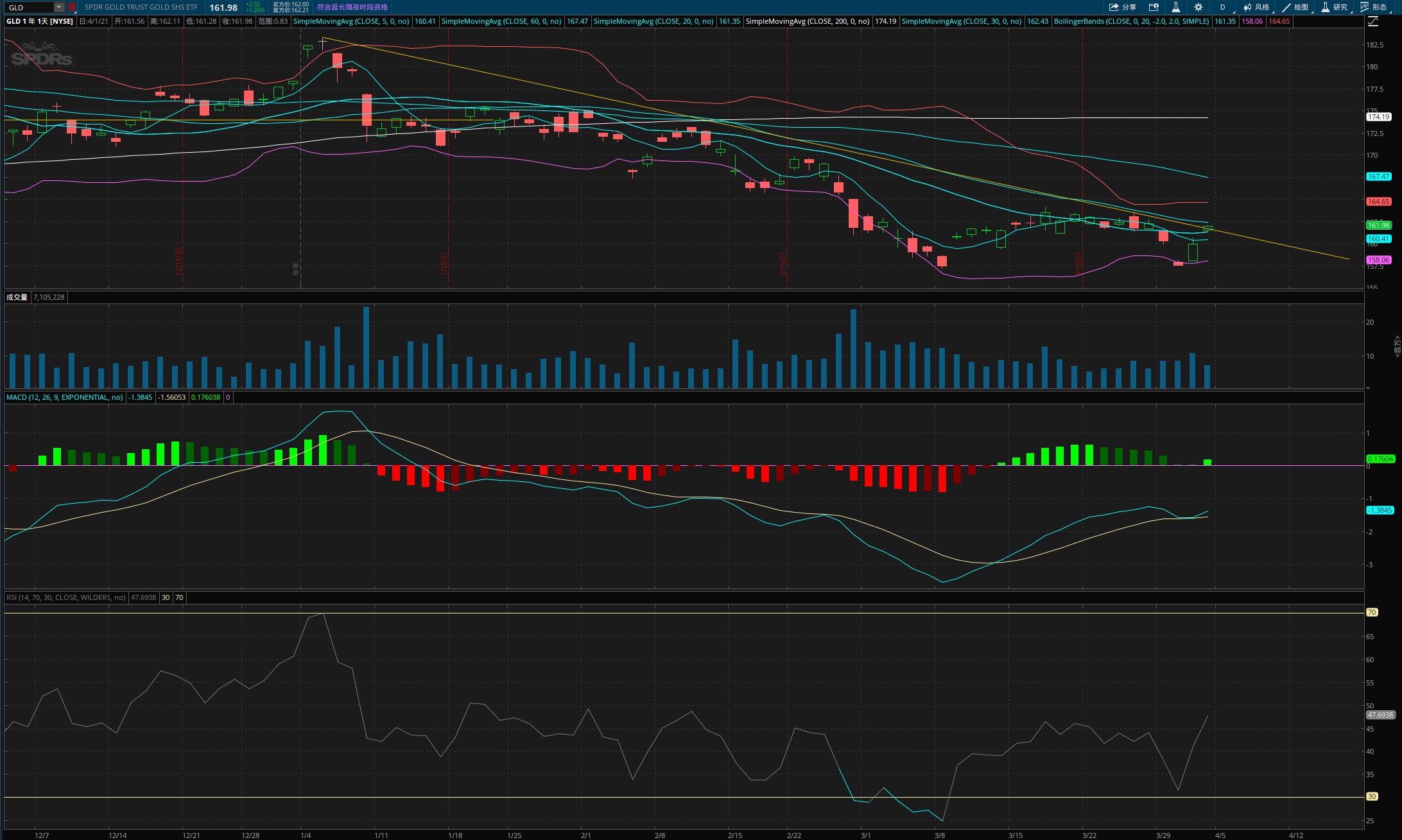Viewport: 1402px width, 840px height.
Task: Click the MACD value -1.3845 in header
Action: [x=141, y=397]
